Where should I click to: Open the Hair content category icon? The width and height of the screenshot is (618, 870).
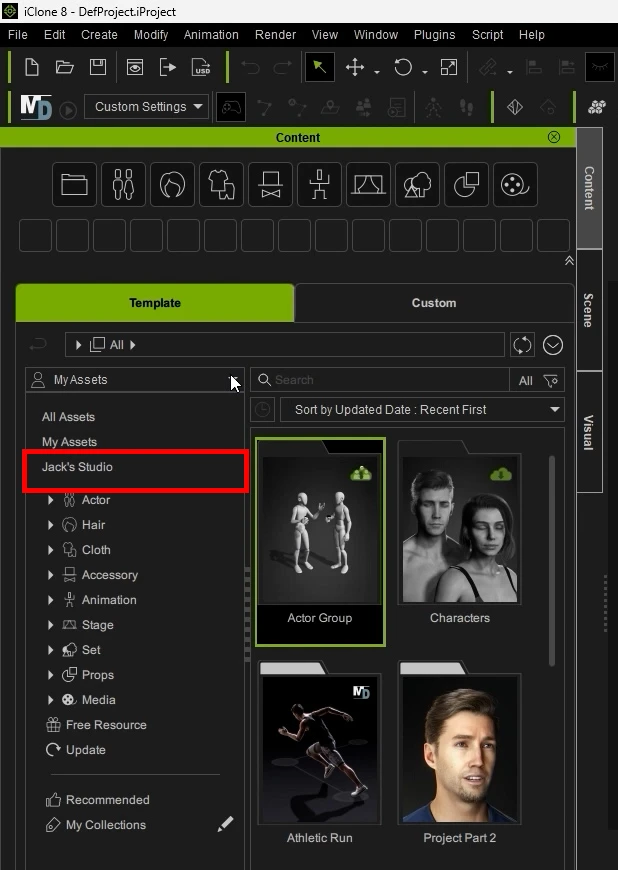pos(172,185)
